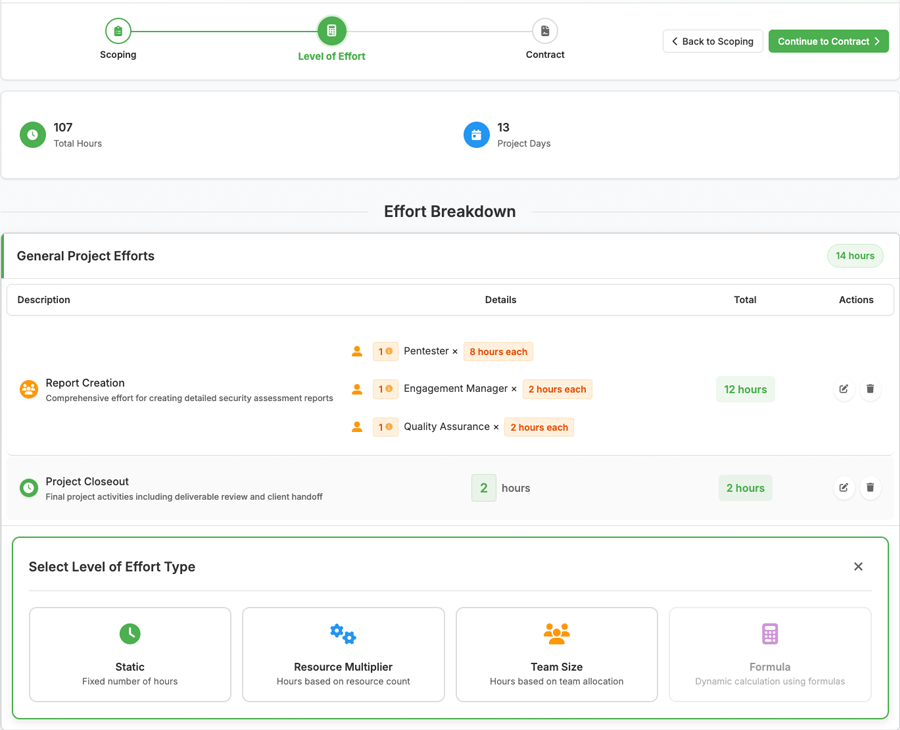Select the Formula effort type card
This screenshot has width=900, height=730.
(769, 654)
